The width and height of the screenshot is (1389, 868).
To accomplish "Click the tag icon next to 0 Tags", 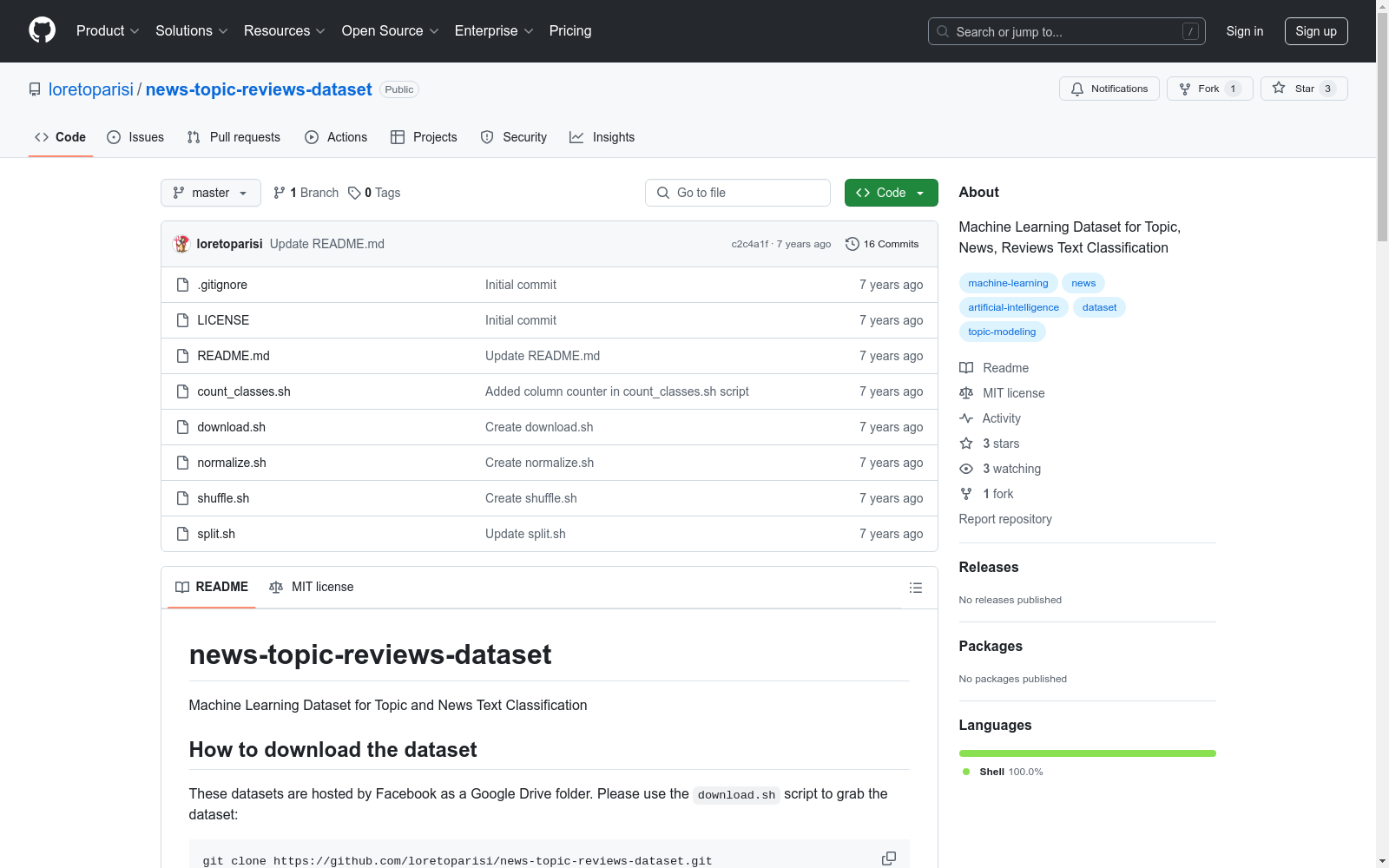I will 354,193.
